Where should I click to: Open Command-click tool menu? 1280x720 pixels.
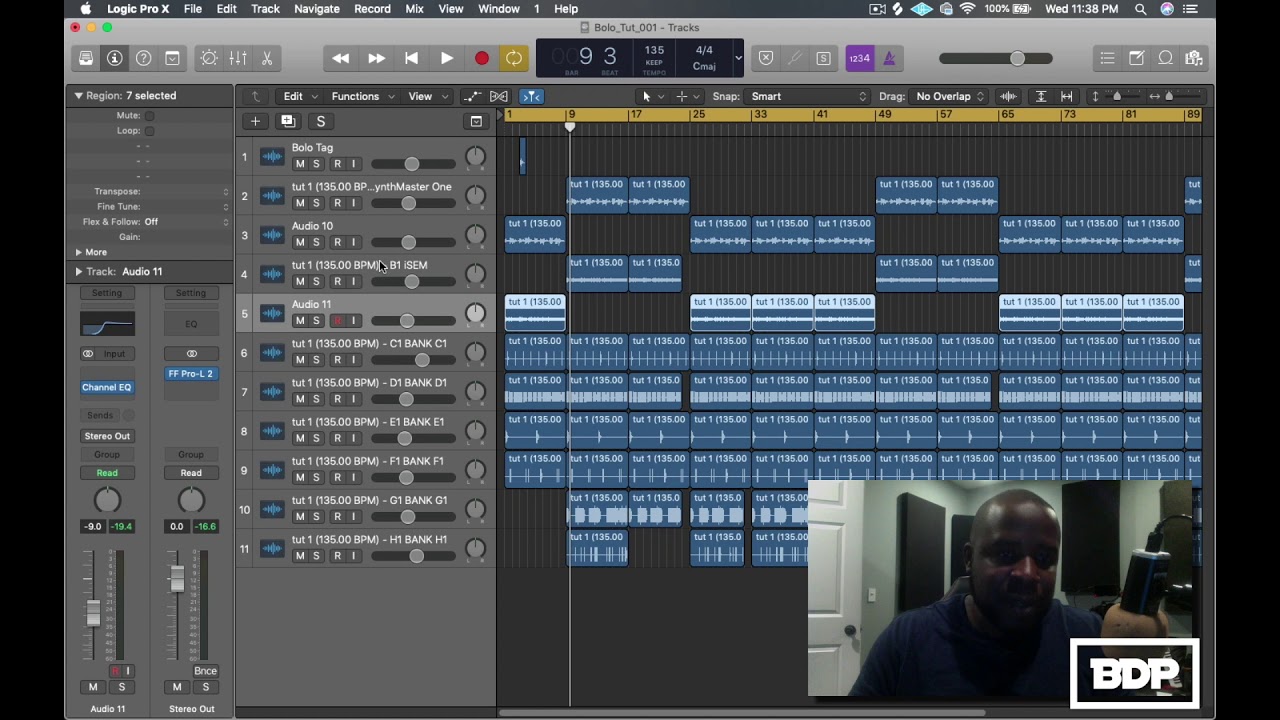pyautogui.click(x=687, y=96)
